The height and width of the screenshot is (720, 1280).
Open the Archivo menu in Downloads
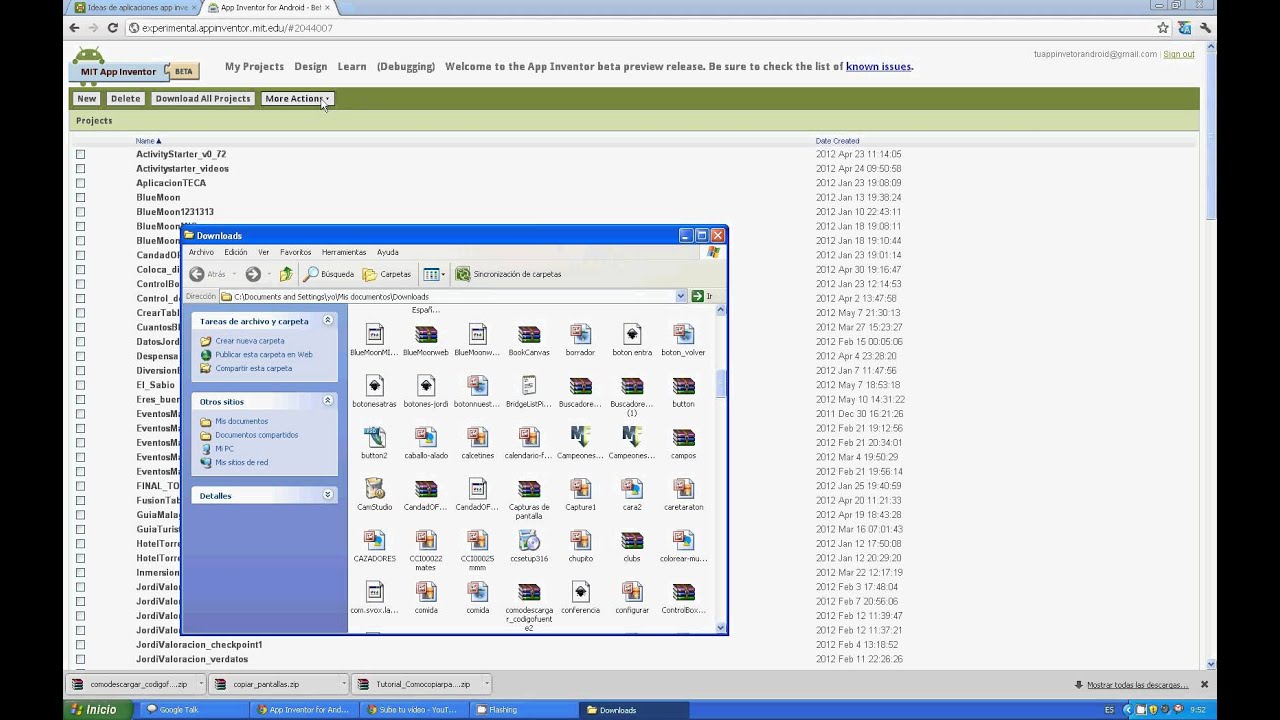point(201,252)
